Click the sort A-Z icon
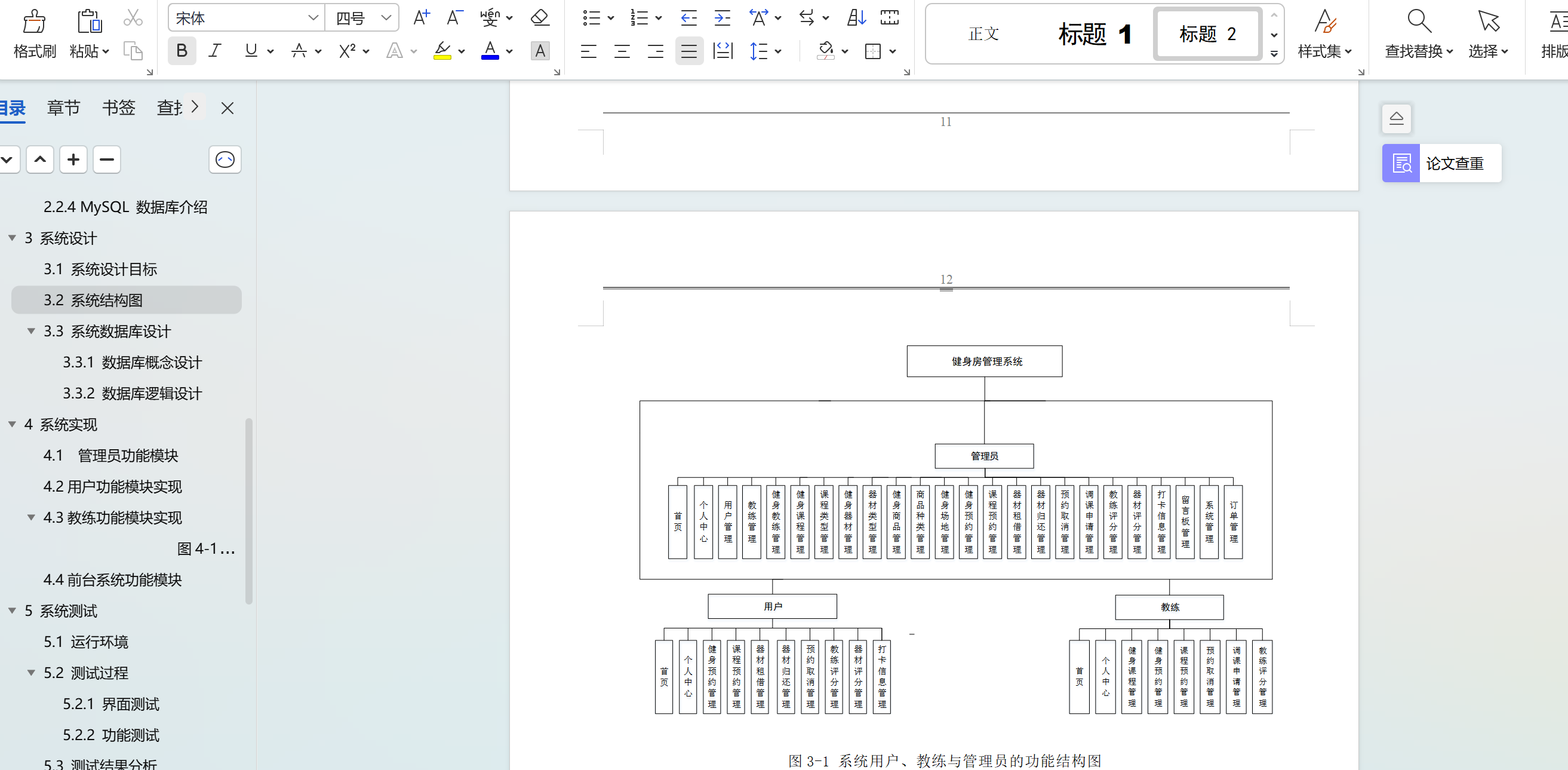This screenshot has height=770, width=1568. click(856, 18)
